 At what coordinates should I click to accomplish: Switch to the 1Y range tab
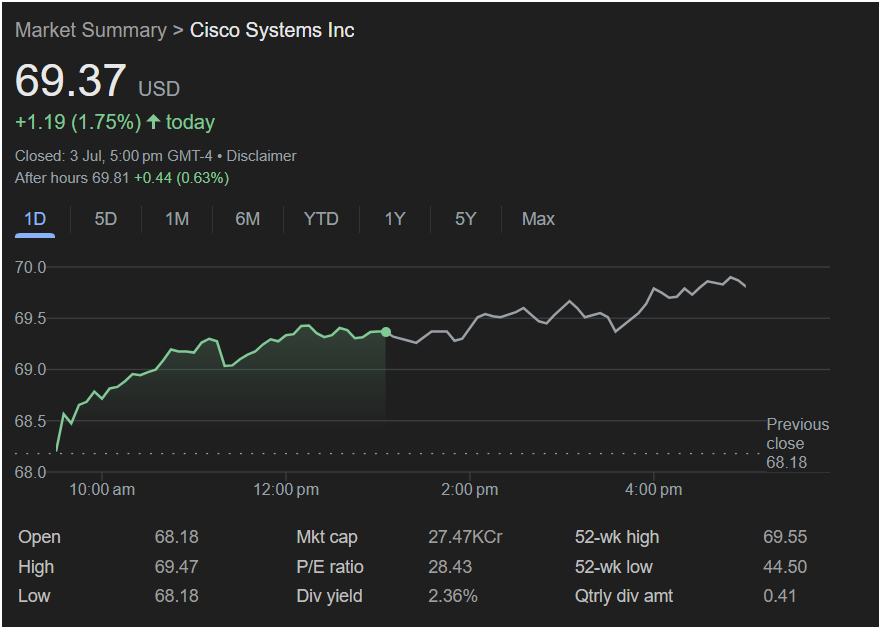tap(395, 219)
